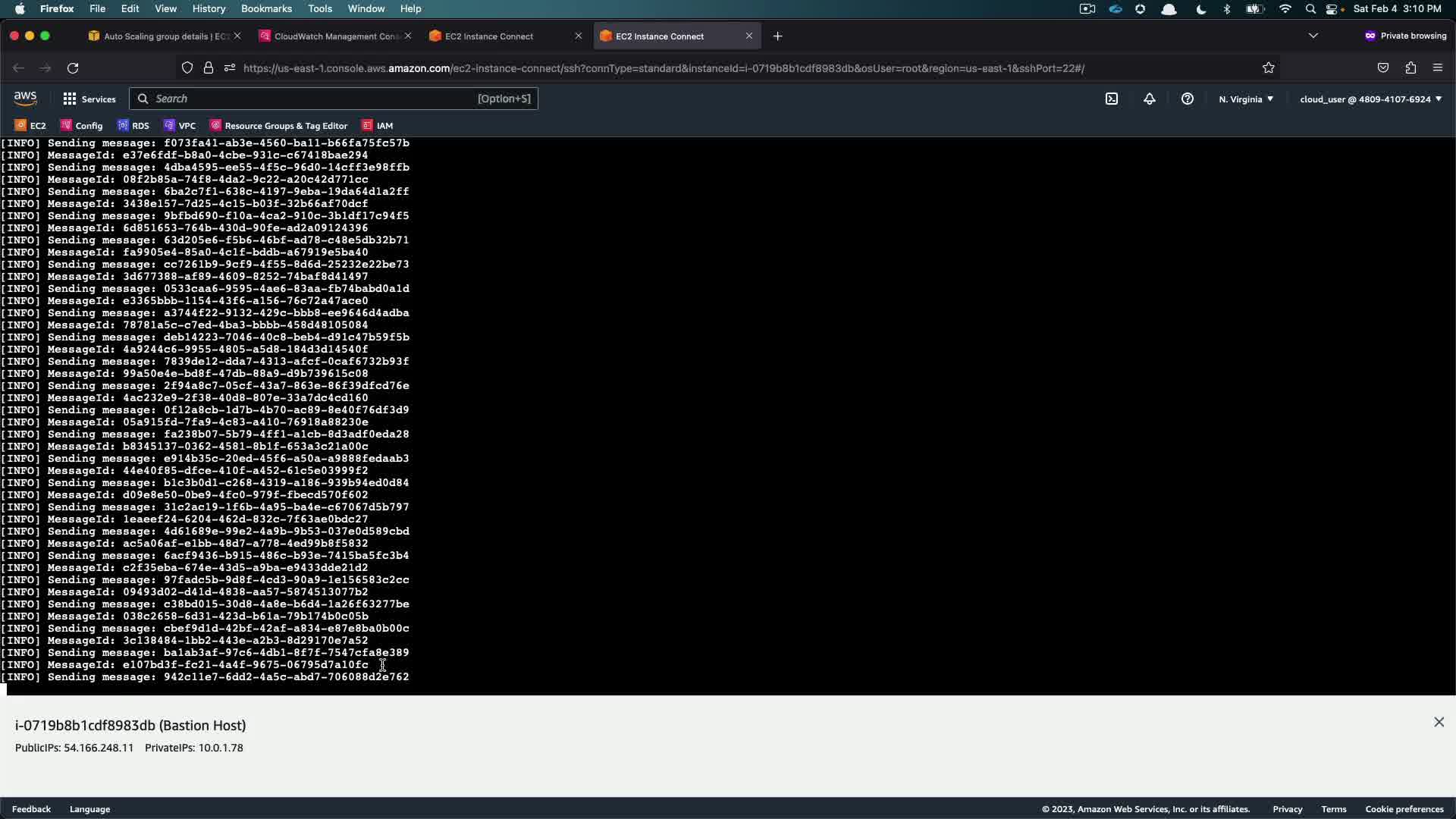Screen dimensions: 1456x819
Task: Open a new browser tab
Action: 777,36
